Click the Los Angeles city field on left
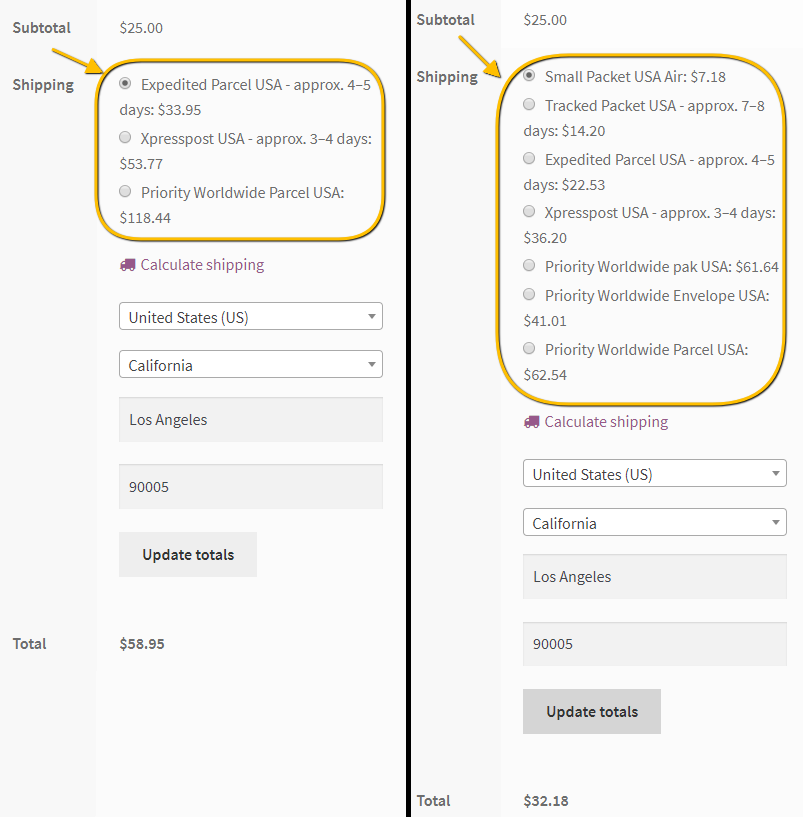This screenshot has height=817, width=803. click(251, 419)
